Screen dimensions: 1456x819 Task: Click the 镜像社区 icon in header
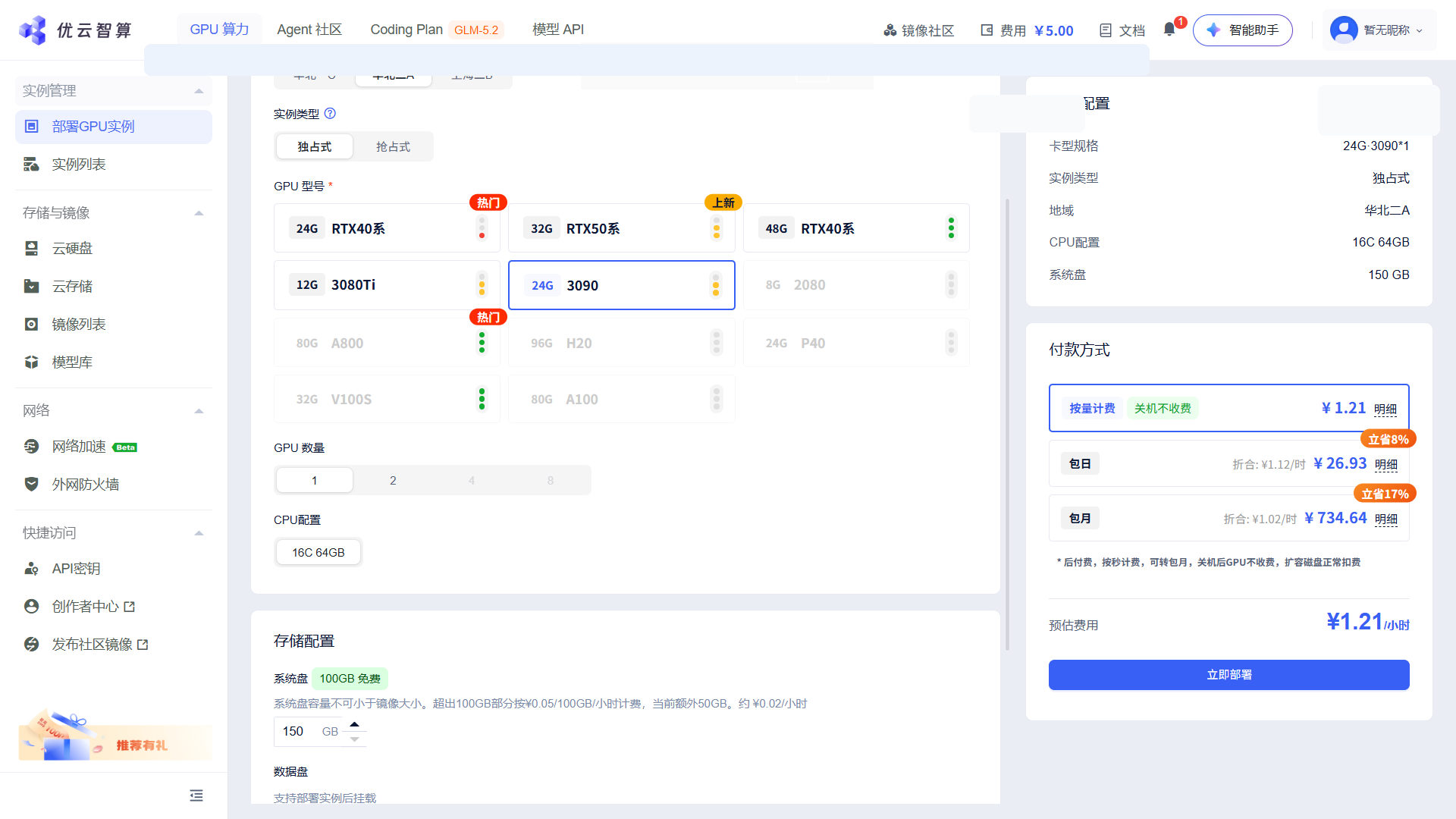(x=890, y=30)
